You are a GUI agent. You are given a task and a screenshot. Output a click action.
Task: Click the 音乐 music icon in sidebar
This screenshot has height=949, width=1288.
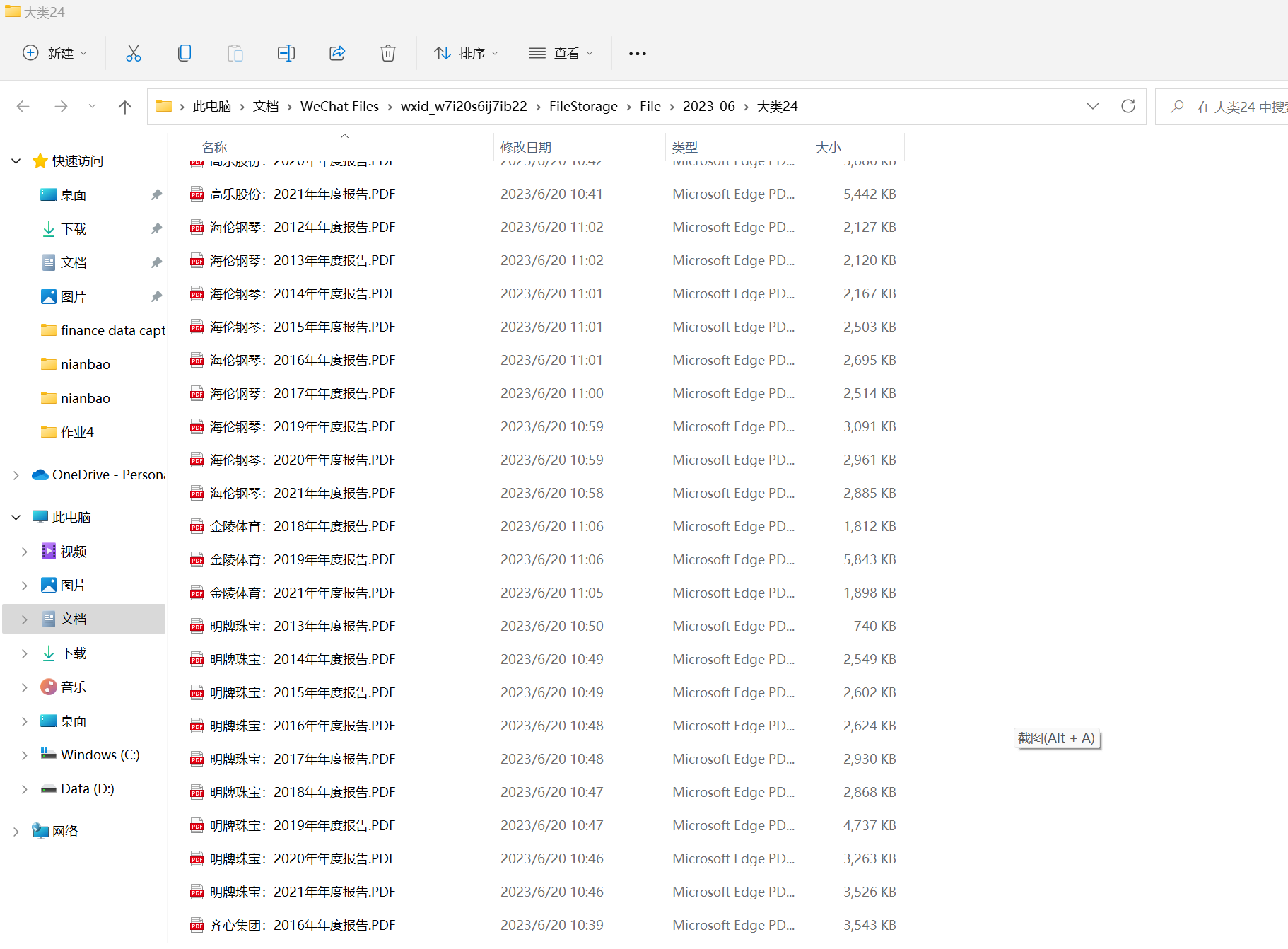pyautogui.click(x=49, y=687)
